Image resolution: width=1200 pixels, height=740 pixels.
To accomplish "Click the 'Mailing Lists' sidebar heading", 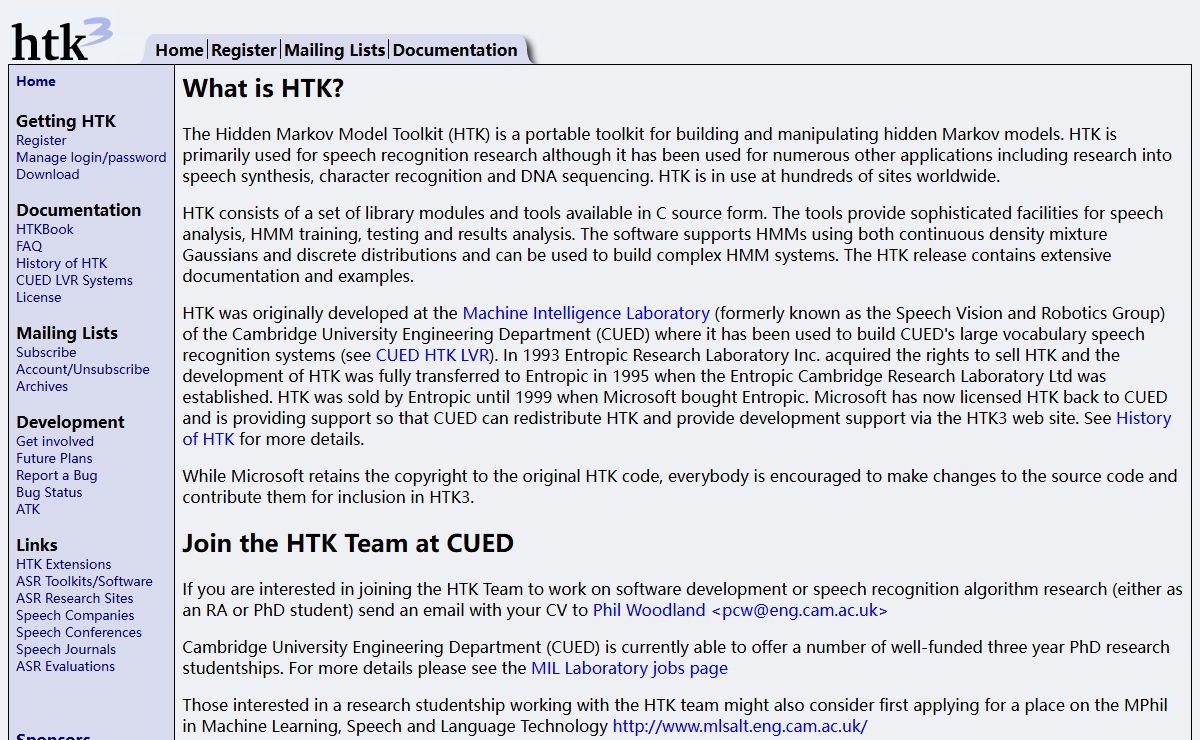I will [67, 333].
